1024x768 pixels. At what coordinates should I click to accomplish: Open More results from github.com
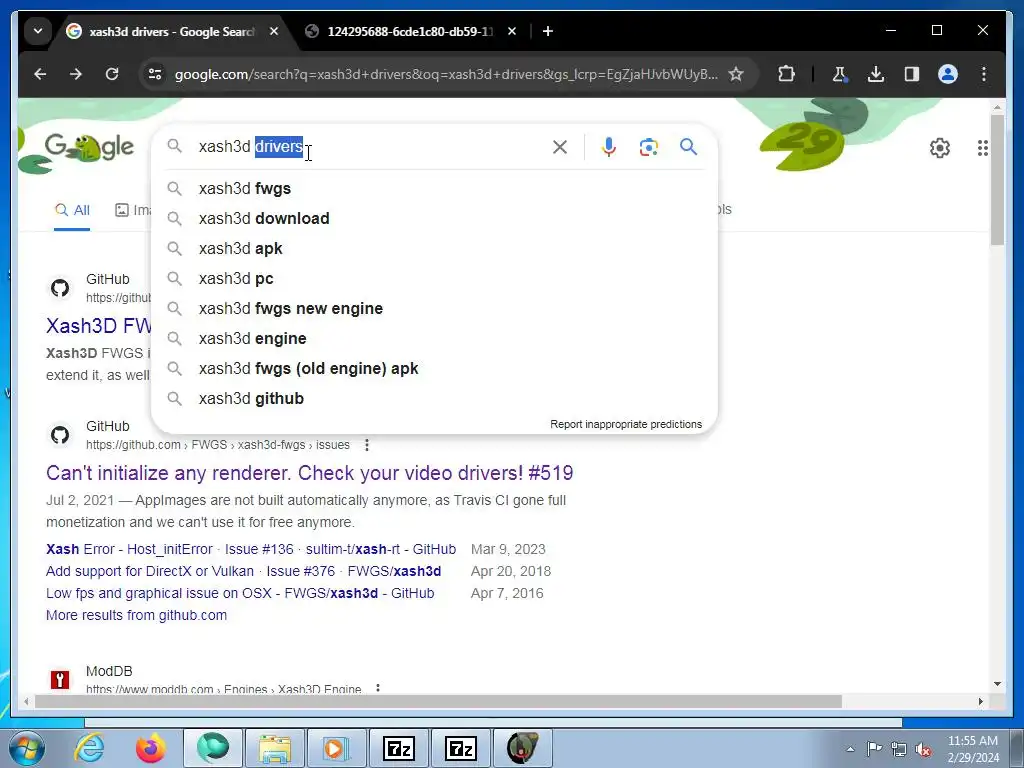point(136,615)
